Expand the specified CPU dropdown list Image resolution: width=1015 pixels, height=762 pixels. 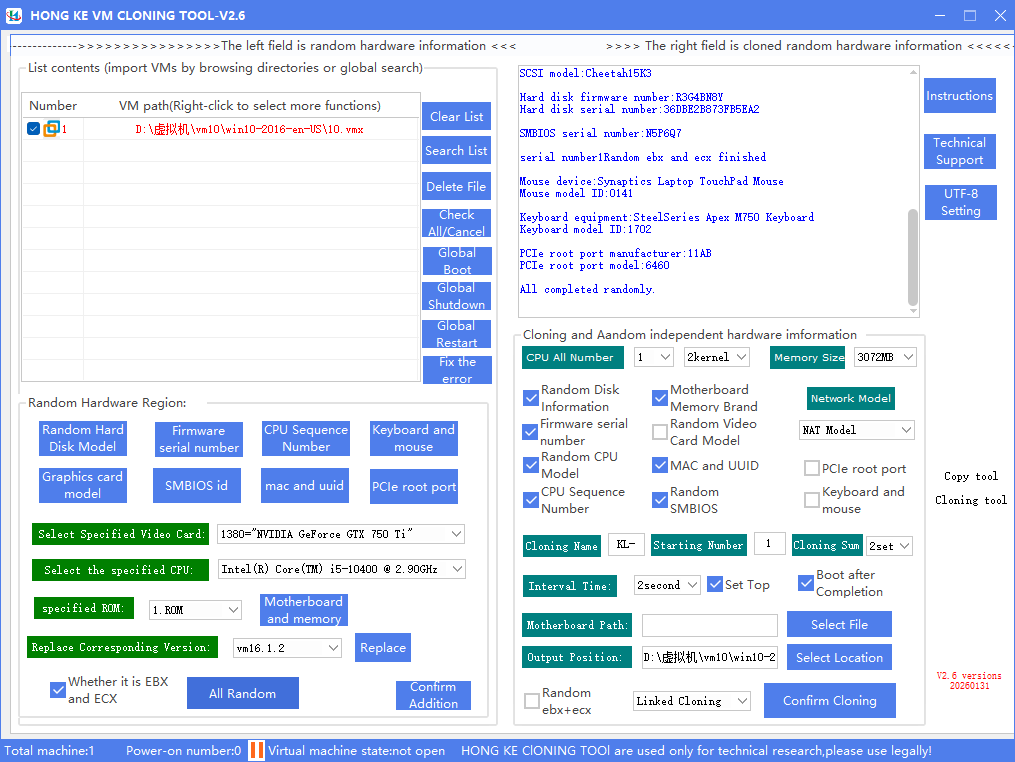[x=341, y=569]
